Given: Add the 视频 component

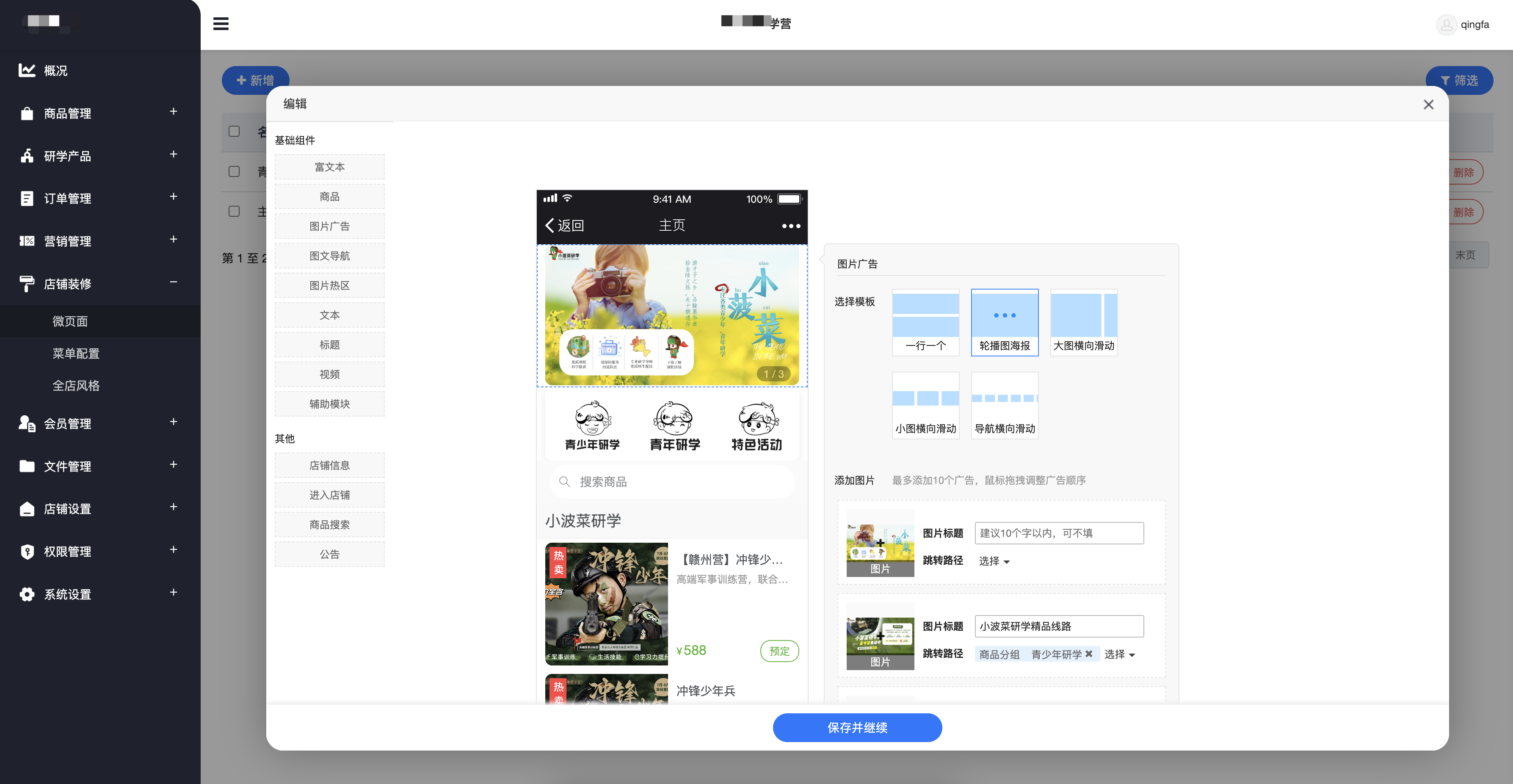Looking at the screenshot, I should 329,375.
